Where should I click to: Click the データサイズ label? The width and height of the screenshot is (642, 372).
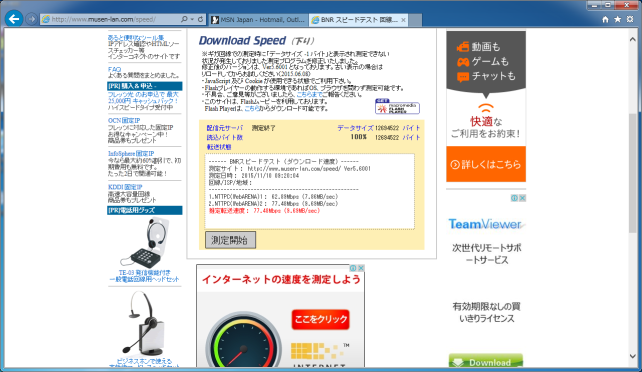[355, 128]
